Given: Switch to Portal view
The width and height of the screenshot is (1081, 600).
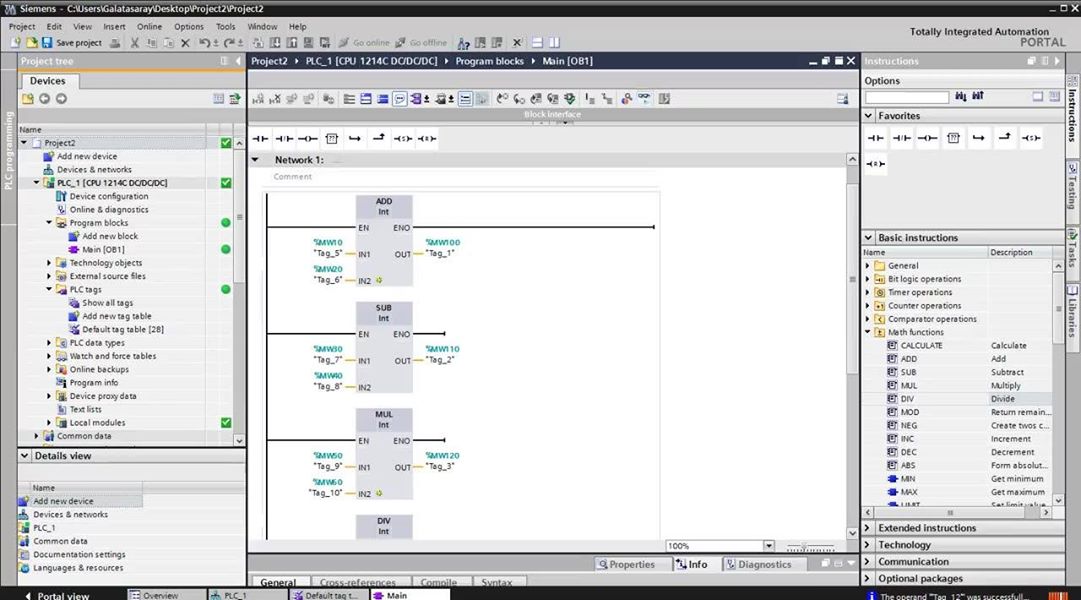Looking at the screenshot, I should coord(57,595).
